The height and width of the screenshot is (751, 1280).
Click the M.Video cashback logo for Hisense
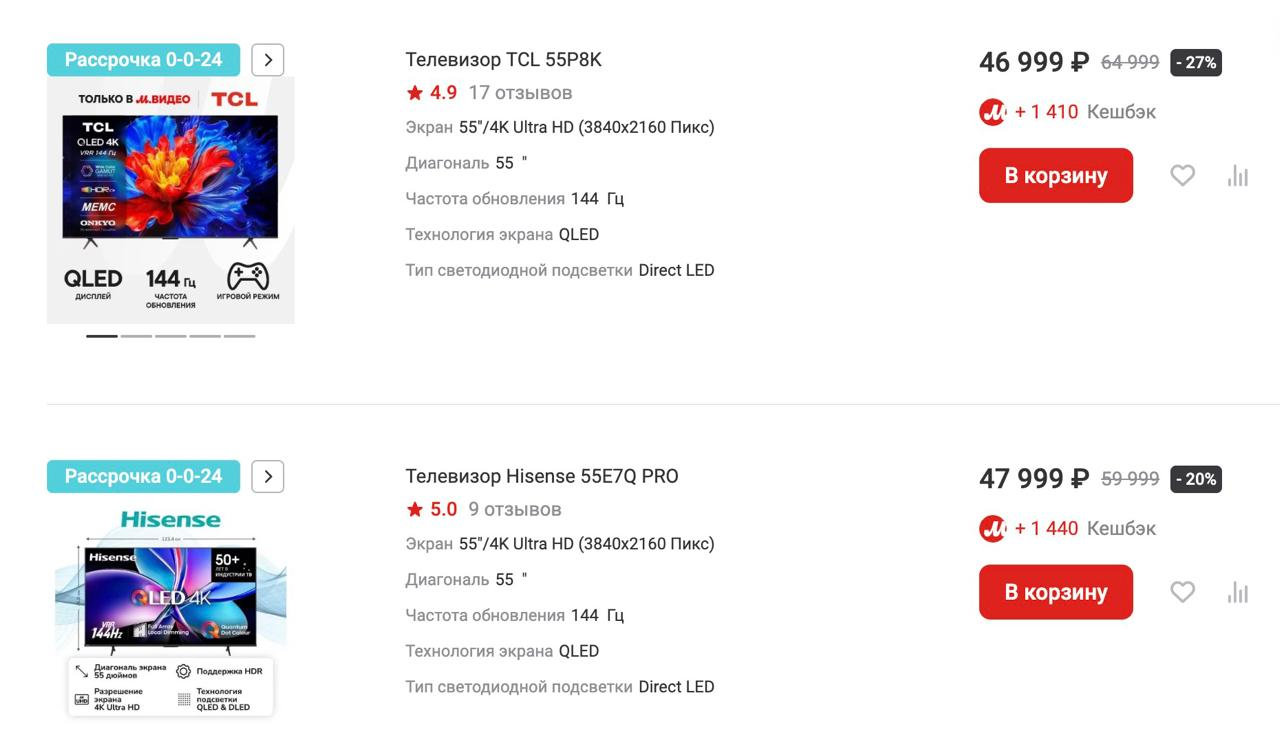pyautogui.click(x=993, y=529)
